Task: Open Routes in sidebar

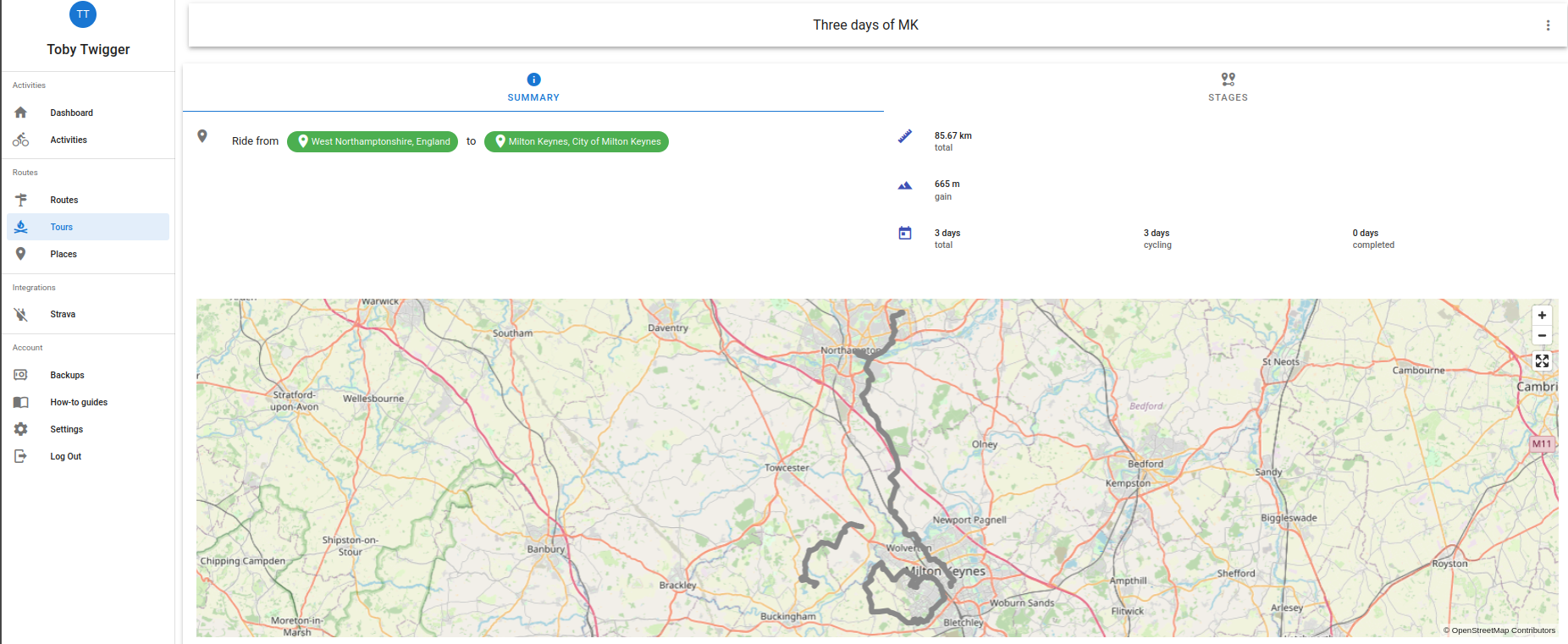Action: 88,200
